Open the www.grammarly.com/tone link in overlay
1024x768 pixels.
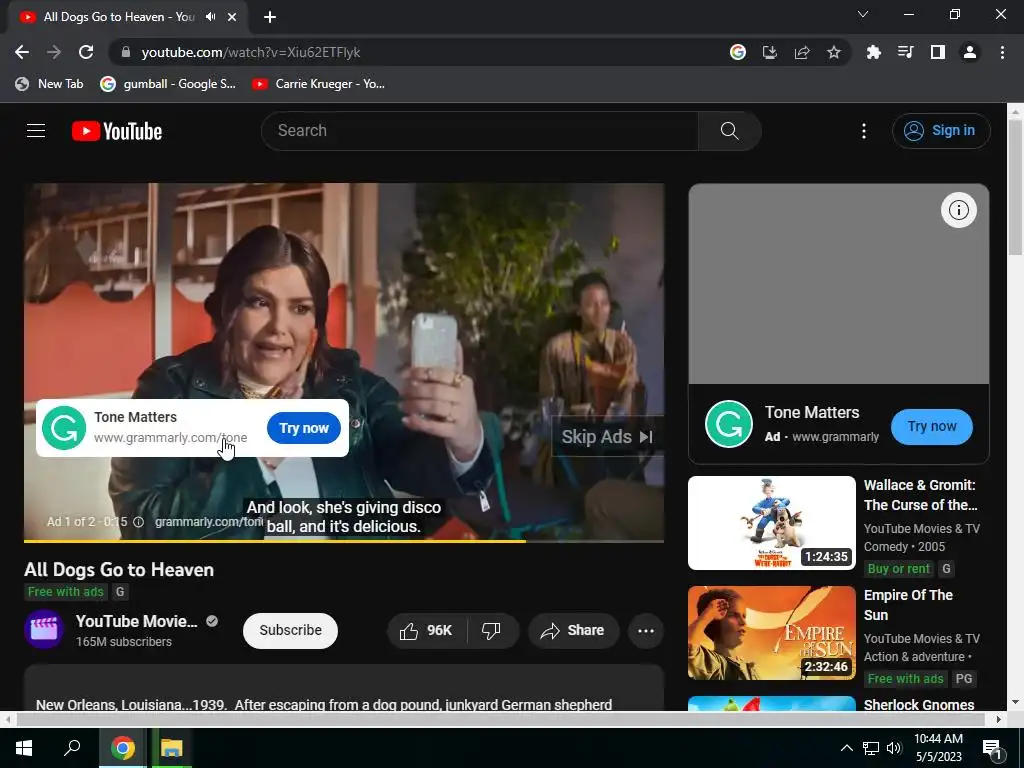click(170, 438)
